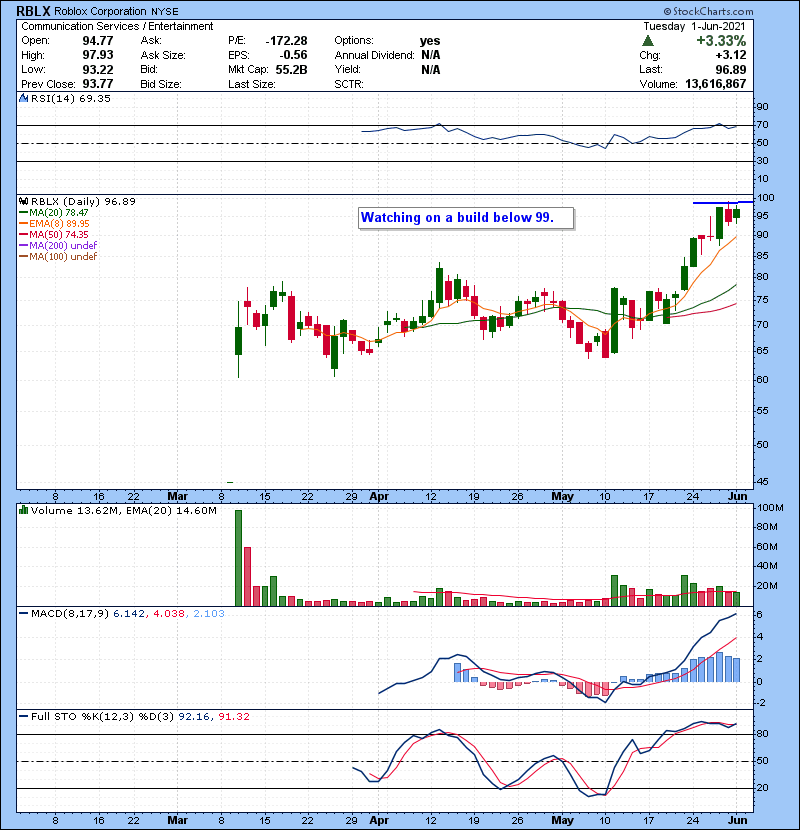Click the Options 'yes' value

pyautogui.click(x=430, y=41)
